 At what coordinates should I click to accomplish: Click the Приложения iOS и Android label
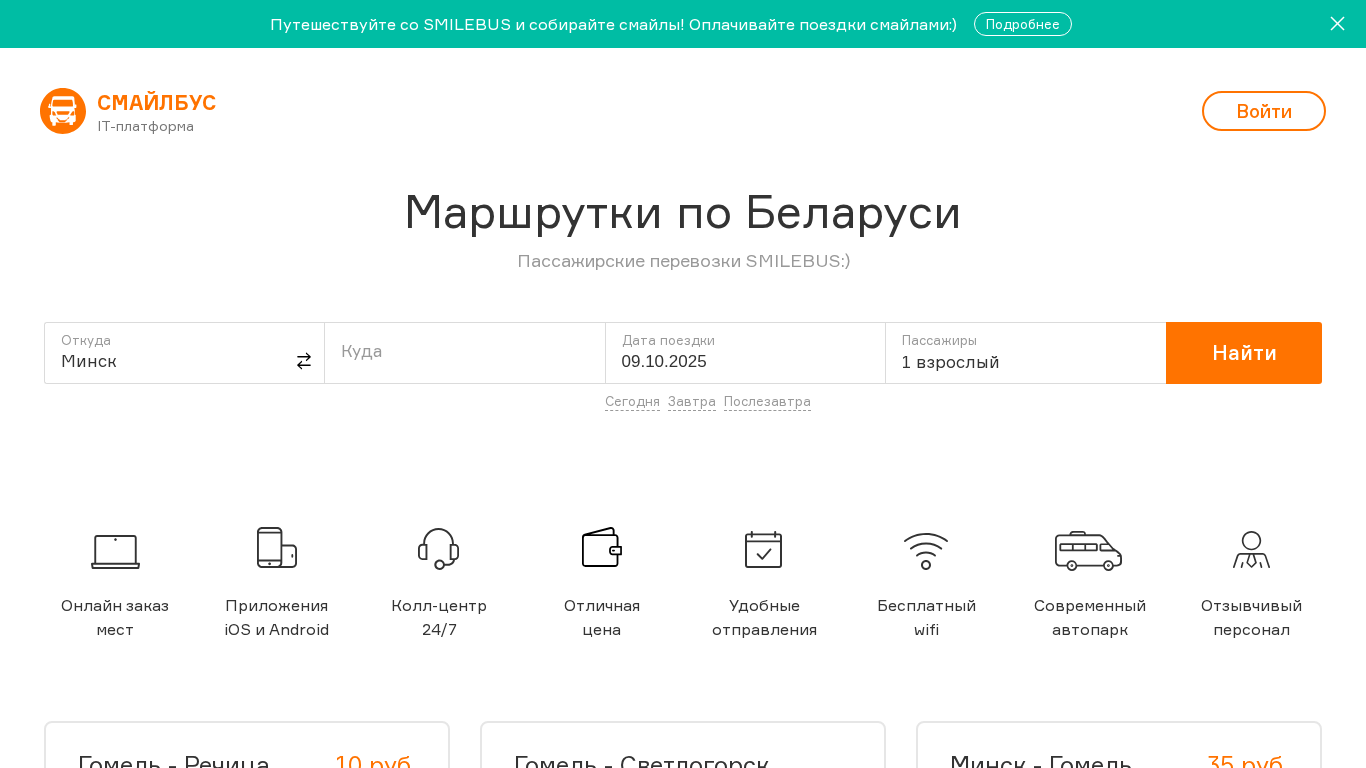277,618
